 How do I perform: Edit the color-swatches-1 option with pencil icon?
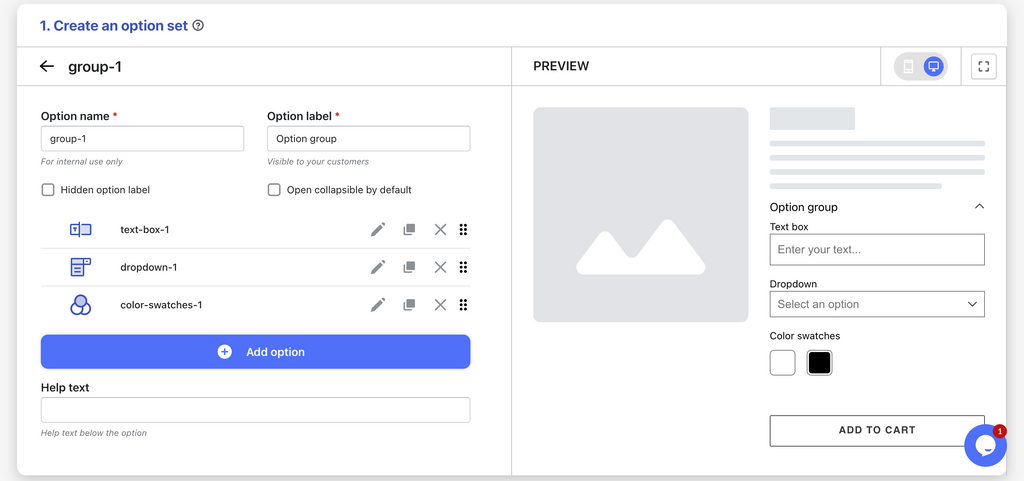pyautogui.click(x=378, y=305)
